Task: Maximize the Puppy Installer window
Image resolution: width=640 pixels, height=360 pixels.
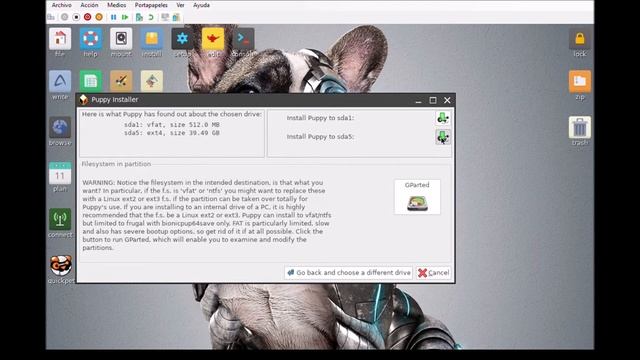Action: [433, 100]
